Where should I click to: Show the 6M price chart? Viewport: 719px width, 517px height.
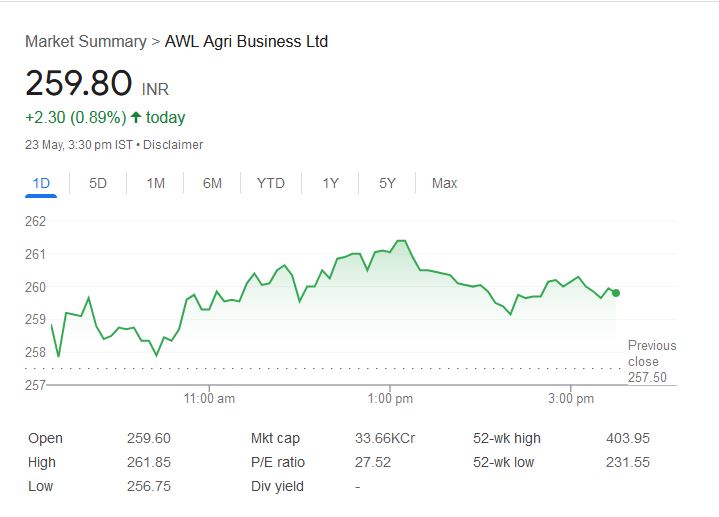click(212, 183)
